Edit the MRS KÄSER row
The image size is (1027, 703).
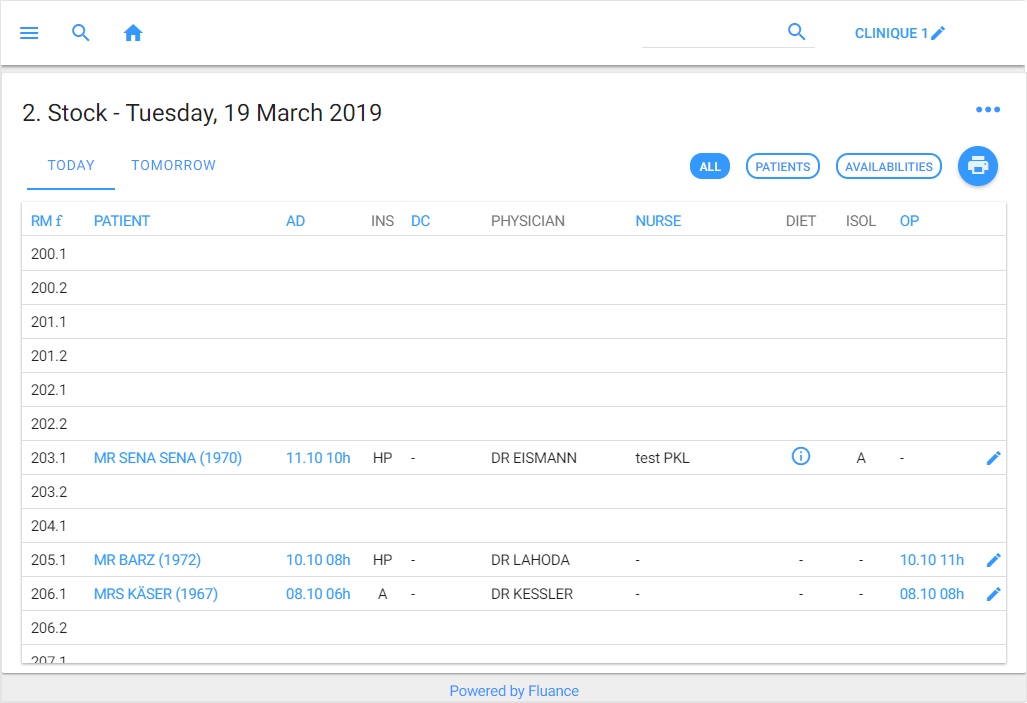pos(992,594)
